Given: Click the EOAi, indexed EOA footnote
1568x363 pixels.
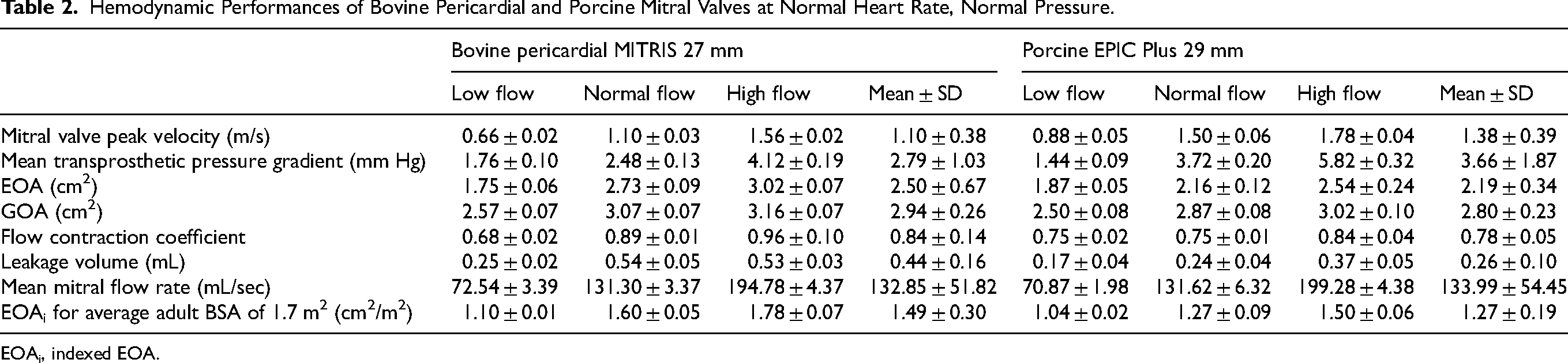Looking at the screenshot, I should [x=80, y=353].
